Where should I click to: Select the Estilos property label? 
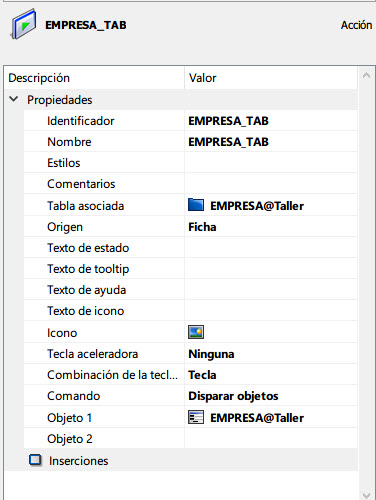64,163
